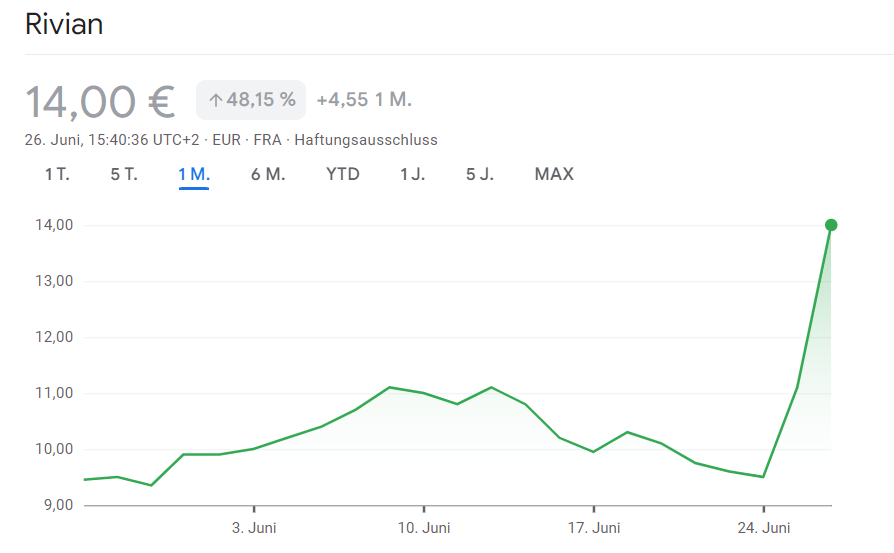The image size is (894, 553).
Task: Select the 1 T. time range tab
Action: (x=57, y=174)
